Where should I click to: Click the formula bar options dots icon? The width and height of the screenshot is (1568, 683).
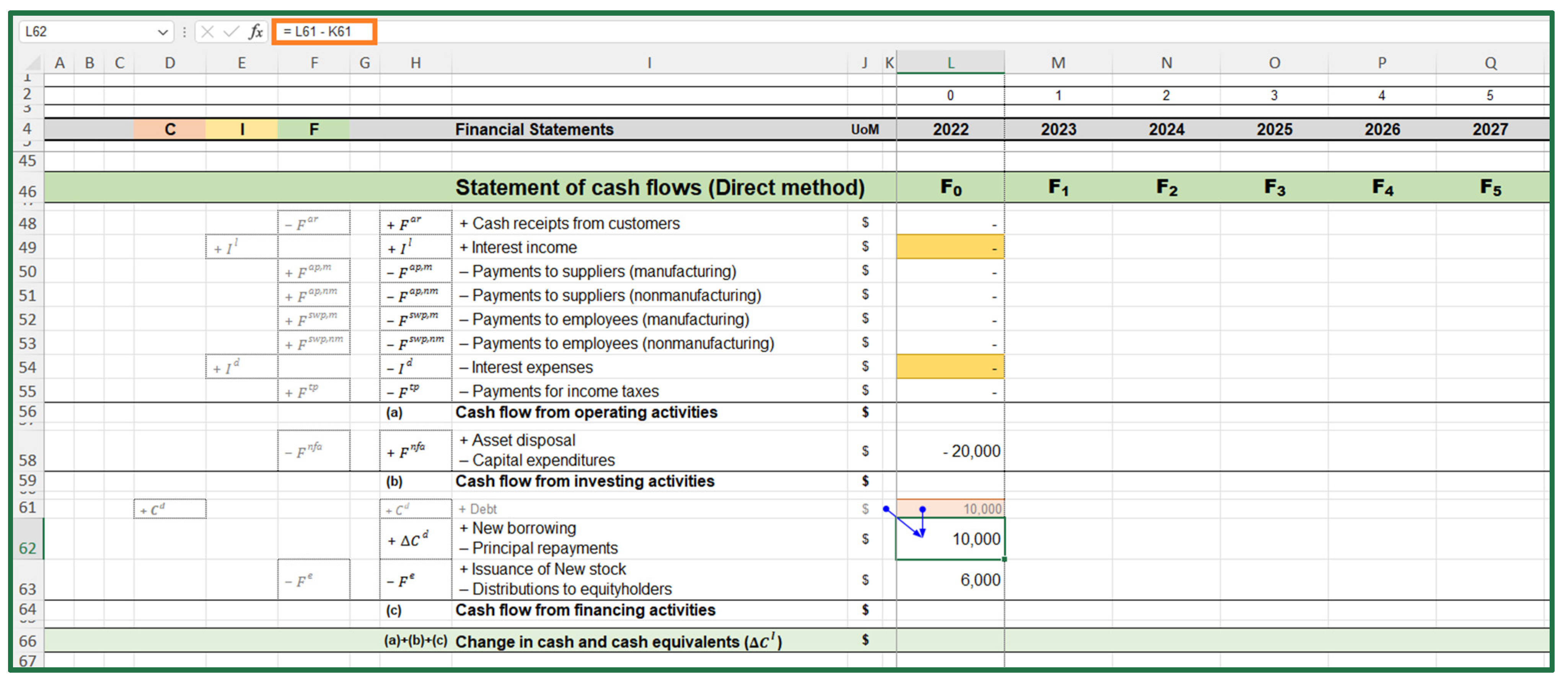point(184,32)
